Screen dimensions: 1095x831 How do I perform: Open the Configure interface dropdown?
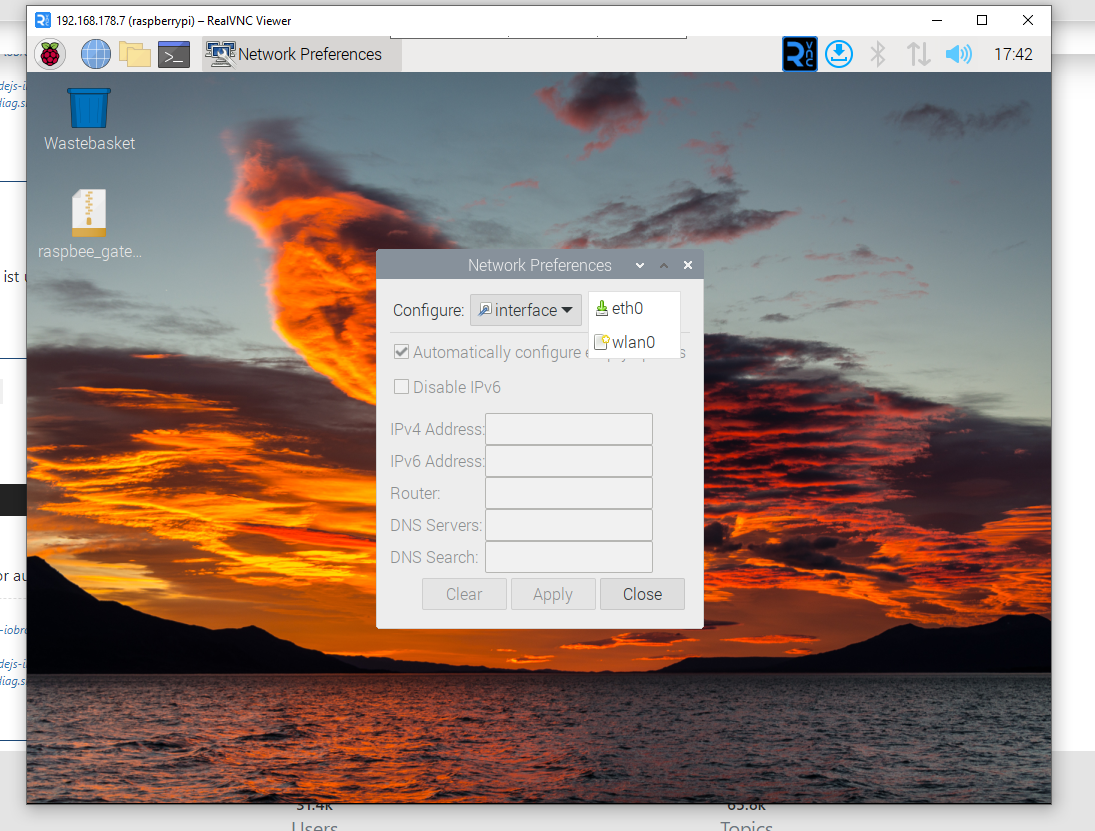(x=526, y=310)
